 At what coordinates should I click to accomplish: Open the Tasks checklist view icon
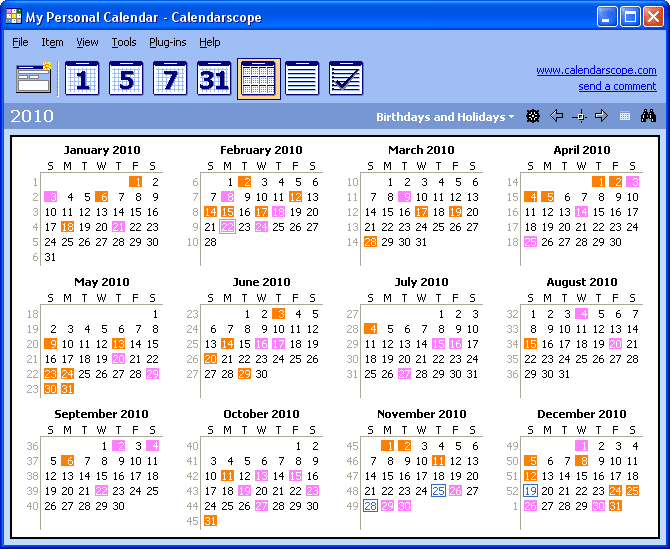coord(346,78)
